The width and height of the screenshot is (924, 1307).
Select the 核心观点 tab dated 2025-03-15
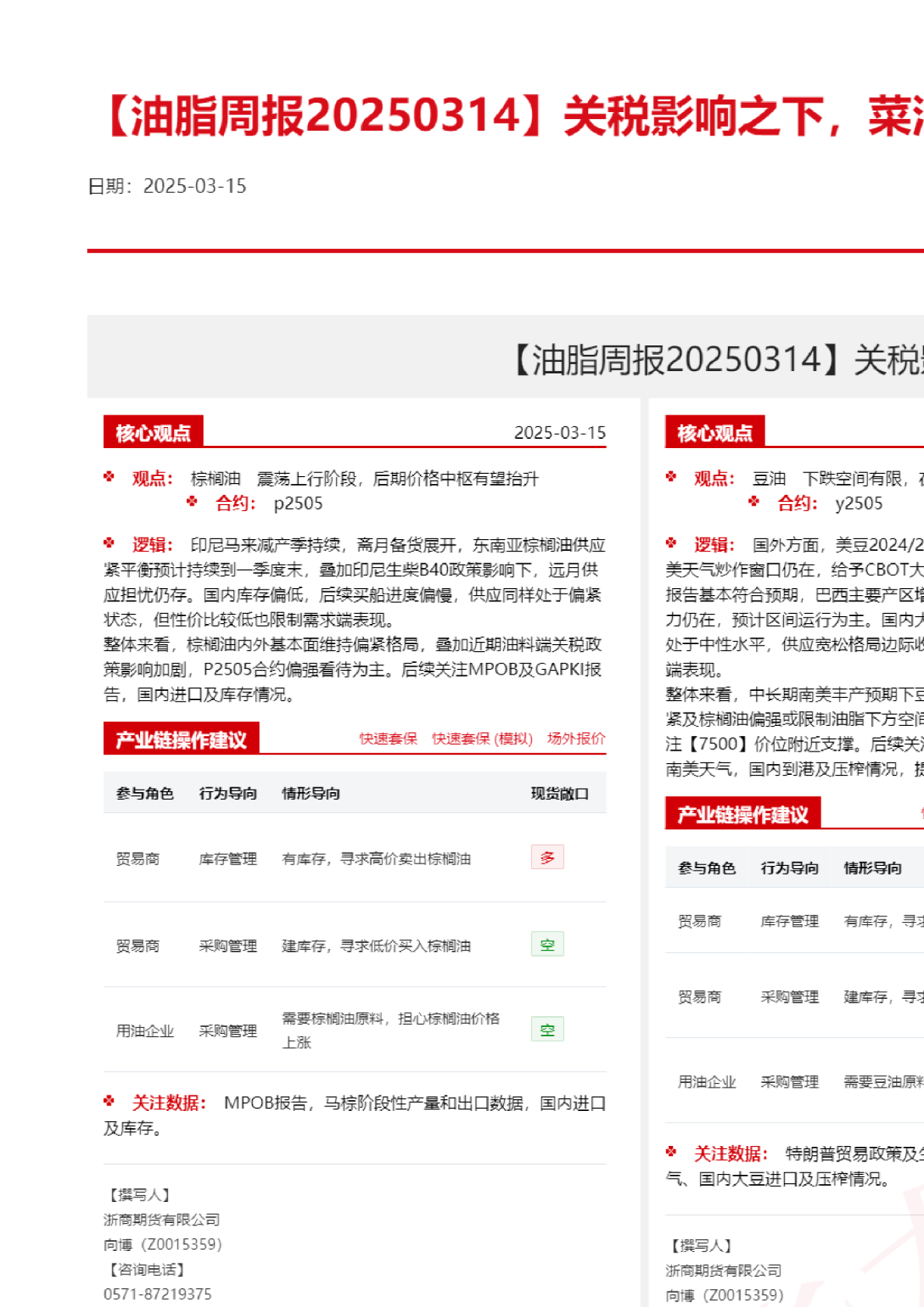coord(153,433)
